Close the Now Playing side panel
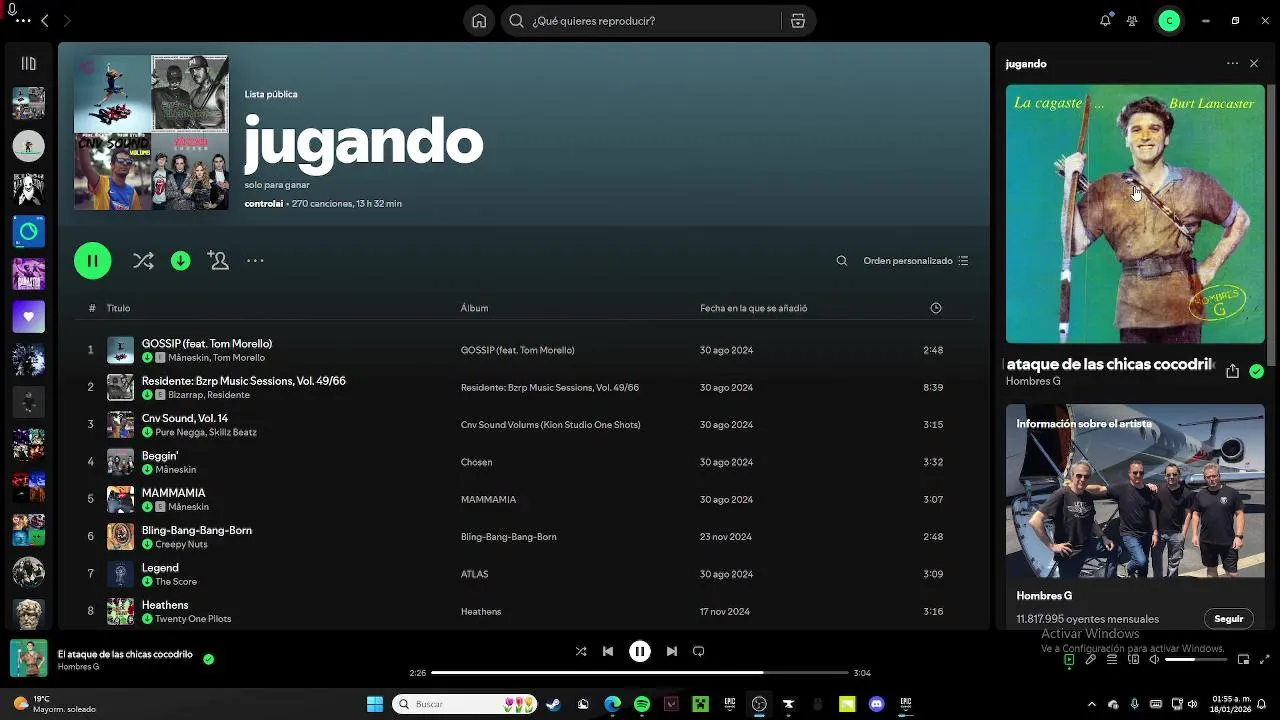1280x720 pixels. (1254, 64)
